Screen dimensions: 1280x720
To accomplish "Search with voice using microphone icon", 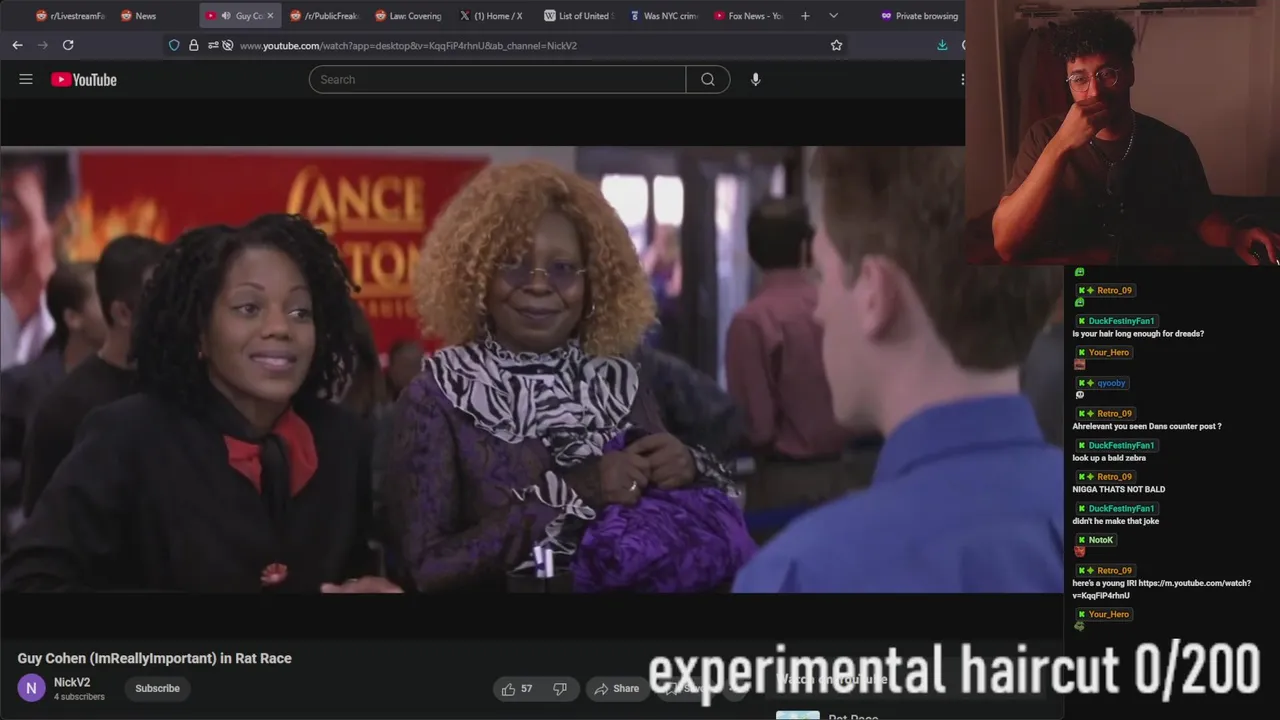I will [756, 79].
